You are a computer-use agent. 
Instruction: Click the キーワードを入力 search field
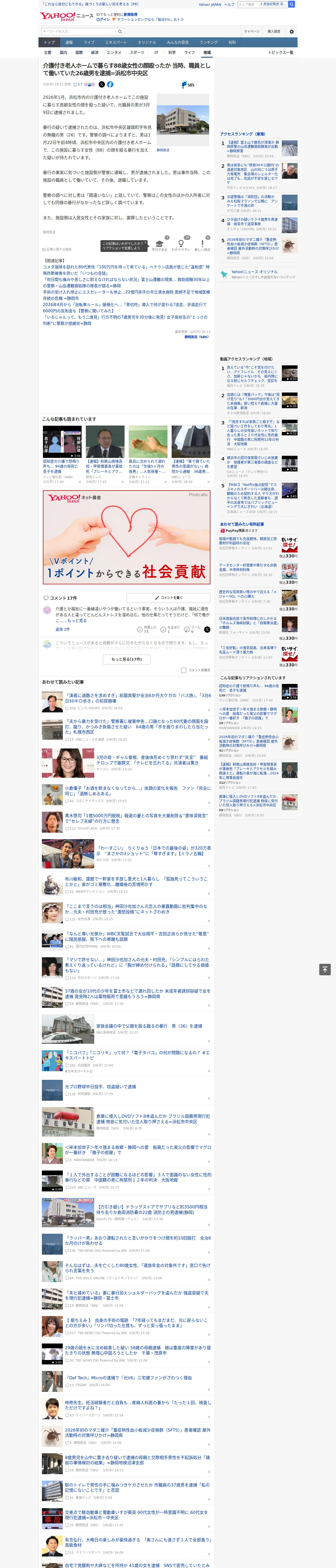pos(79,31)
